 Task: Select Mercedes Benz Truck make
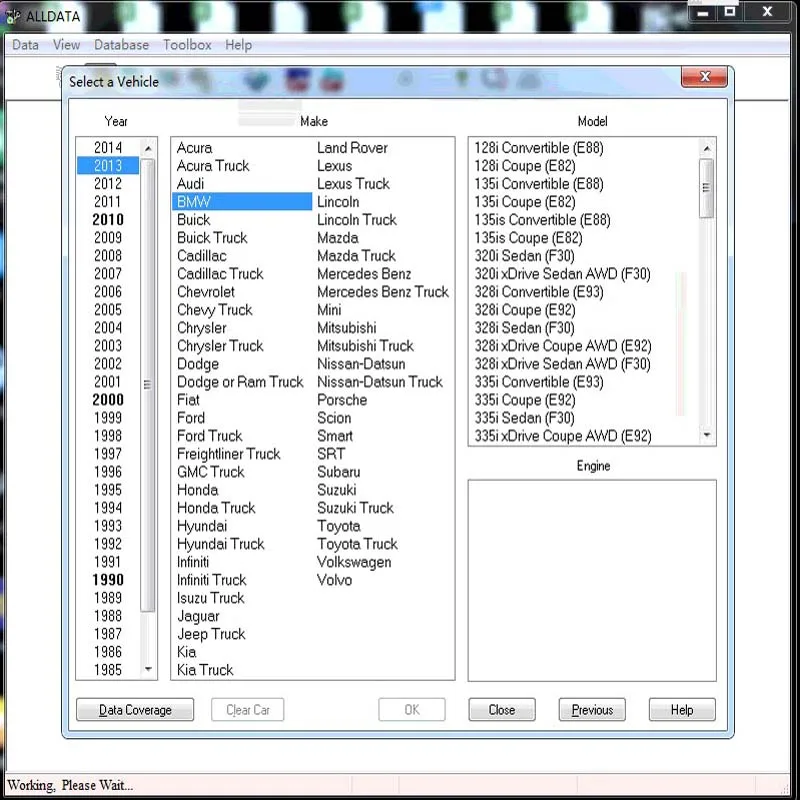click(x=383, y=292)
